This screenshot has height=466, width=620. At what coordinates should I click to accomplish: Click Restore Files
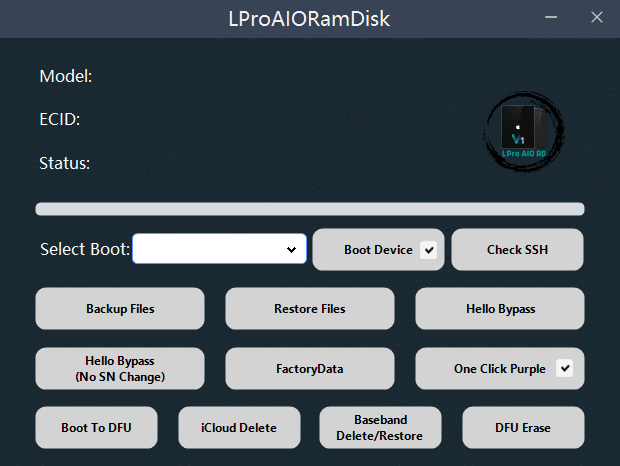coord(310,309)
